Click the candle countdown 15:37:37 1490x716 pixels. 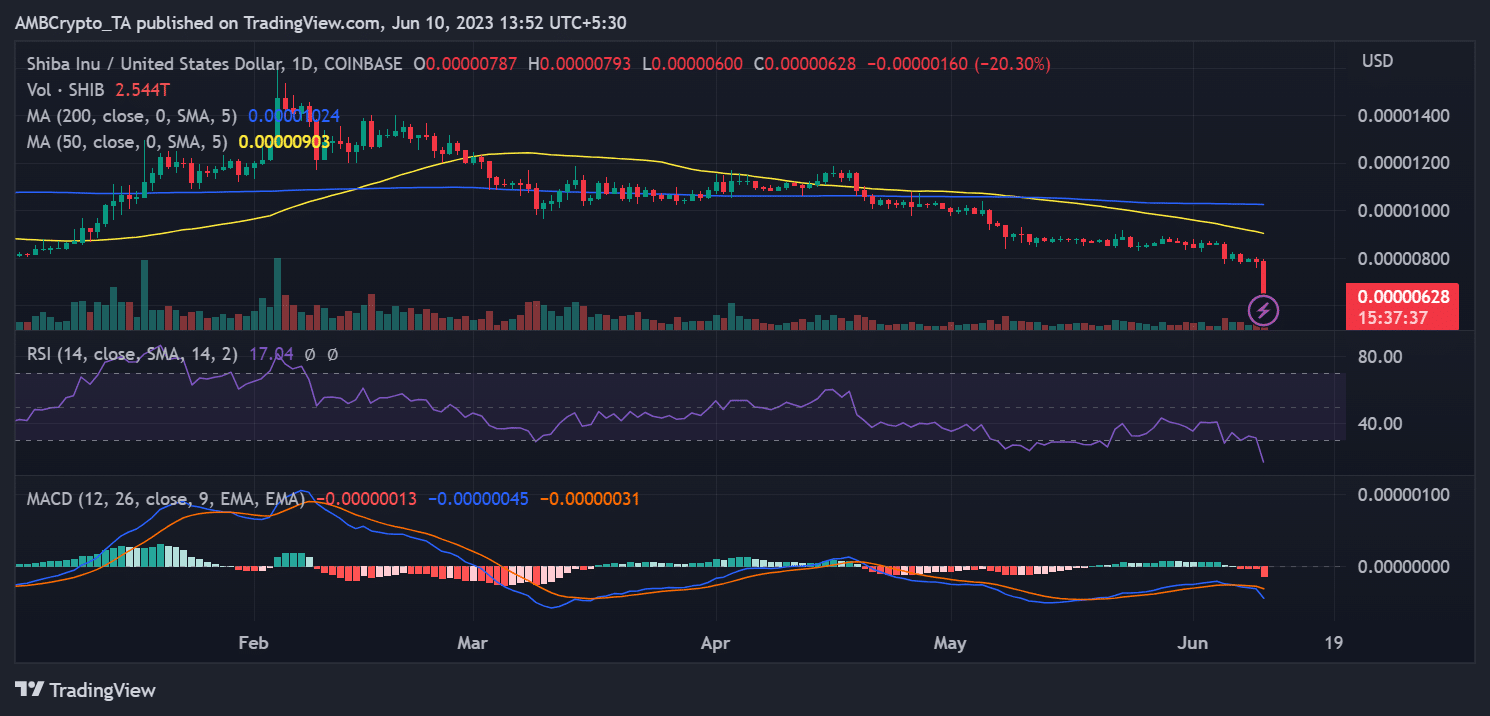(1391, 318)
